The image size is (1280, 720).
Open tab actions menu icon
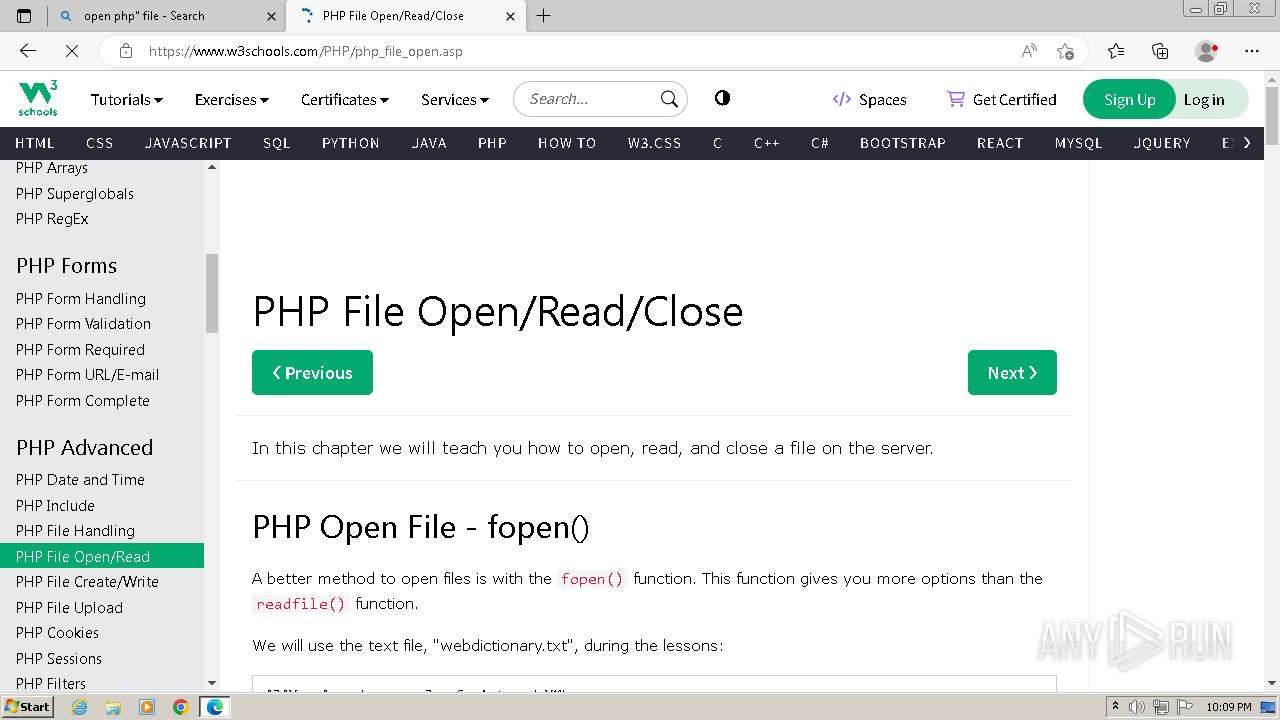click(x=24, y=16)
